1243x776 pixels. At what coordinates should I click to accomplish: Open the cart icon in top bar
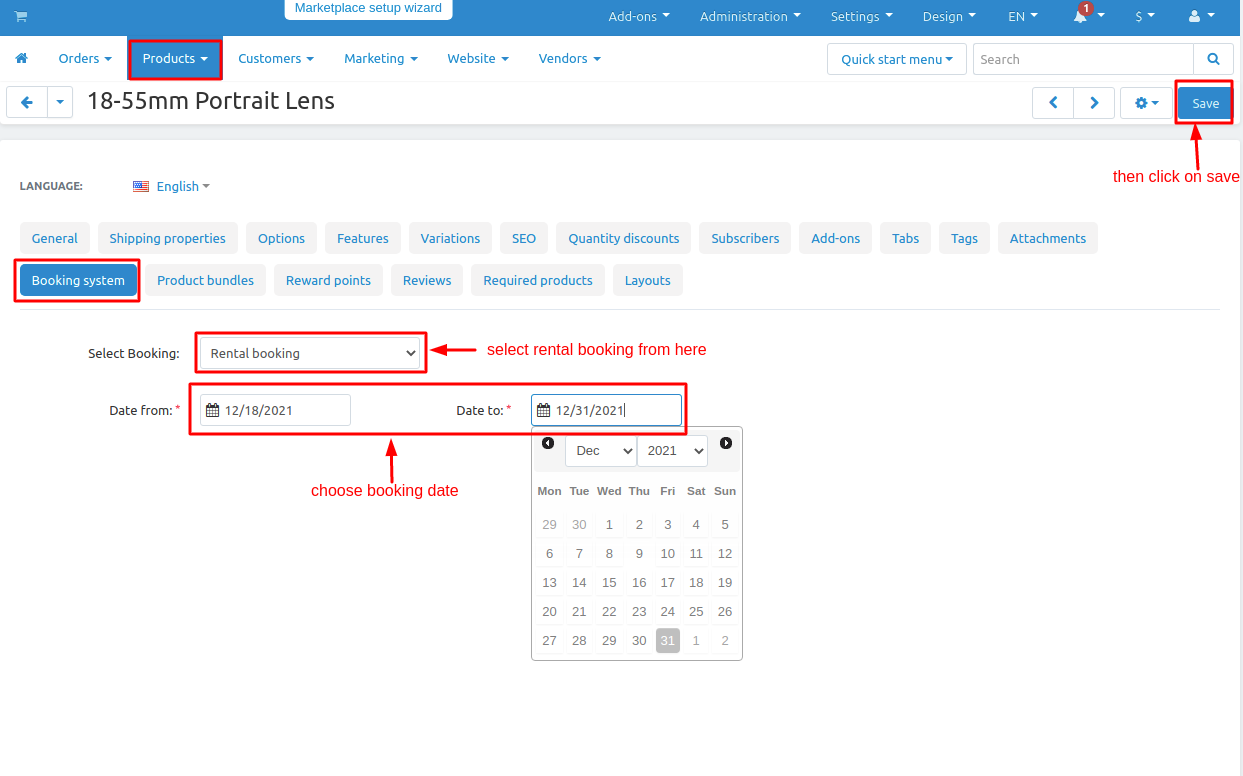[21, 16]
